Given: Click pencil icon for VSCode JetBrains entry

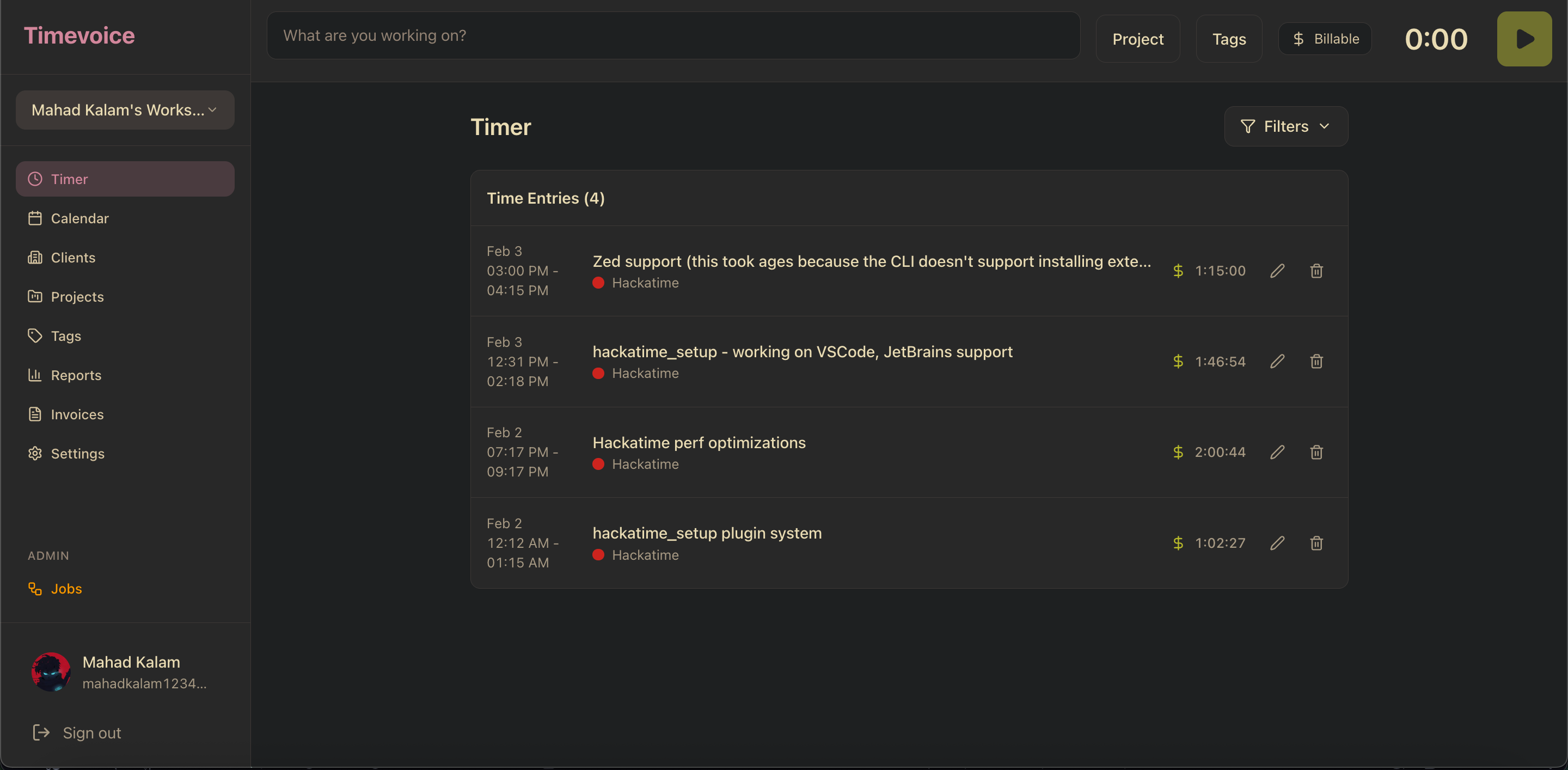Looking at the screenshot, I should (x=1277, y=362).
